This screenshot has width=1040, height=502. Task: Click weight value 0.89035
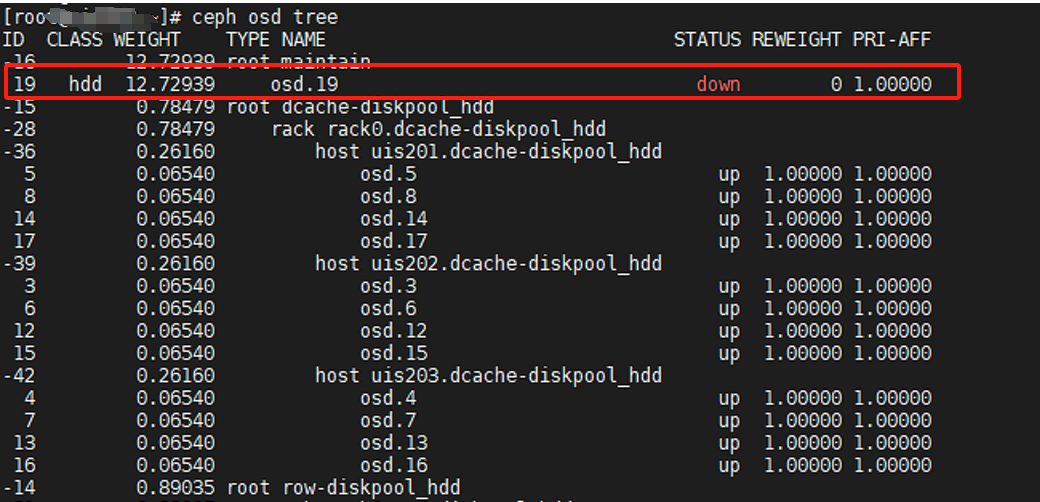pos(175,488)
